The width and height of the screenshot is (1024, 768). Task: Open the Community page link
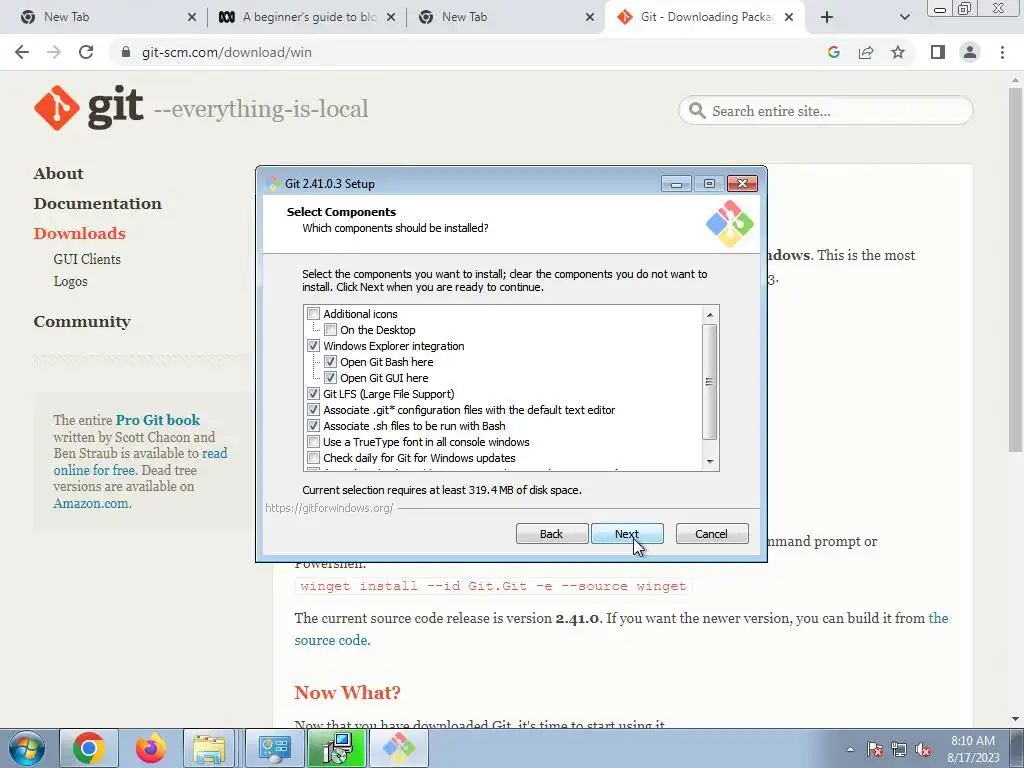(82, 322)
